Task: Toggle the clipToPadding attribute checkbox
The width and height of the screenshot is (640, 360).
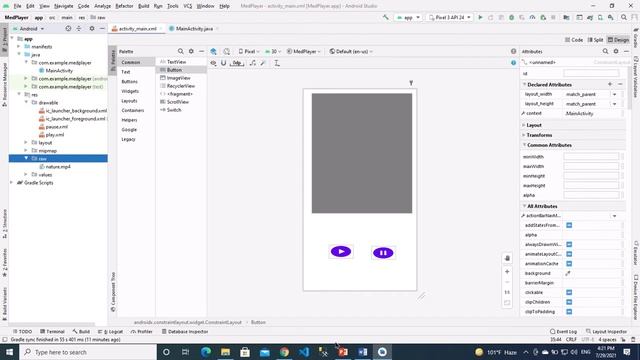Action: click(x=569, y=311)
